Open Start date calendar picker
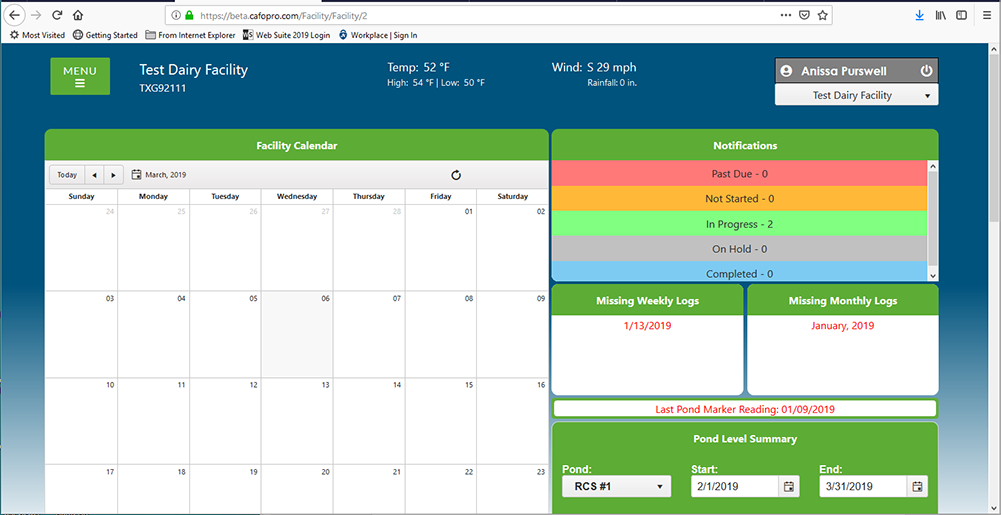 tap(788, 486)
